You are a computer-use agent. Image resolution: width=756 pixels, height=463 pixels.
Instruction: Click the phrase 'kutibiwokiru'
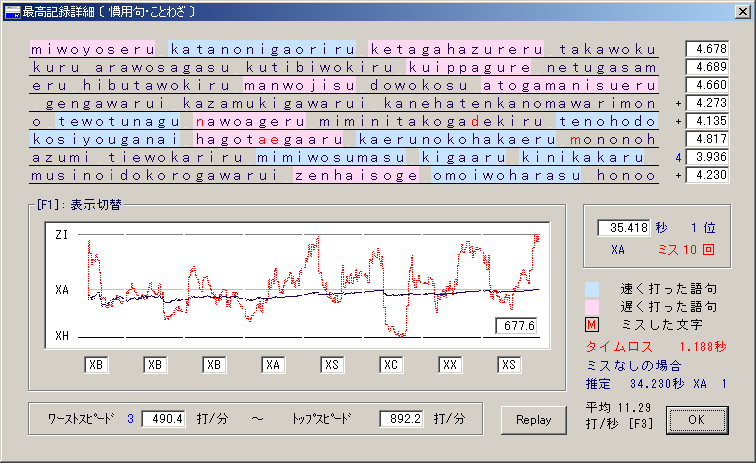pos(319,67)
